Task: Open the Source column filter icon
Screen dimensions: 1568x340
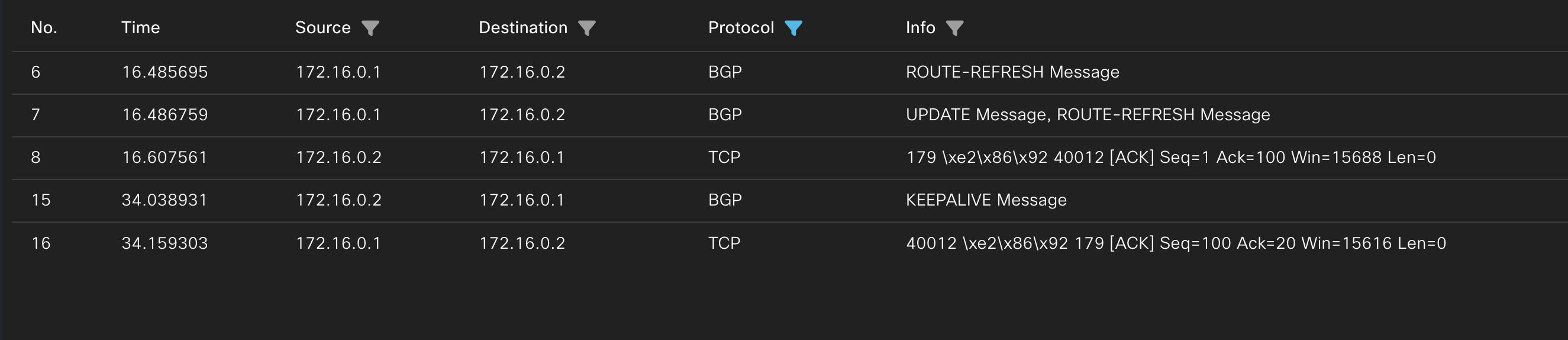Action: tap(370, 28)
